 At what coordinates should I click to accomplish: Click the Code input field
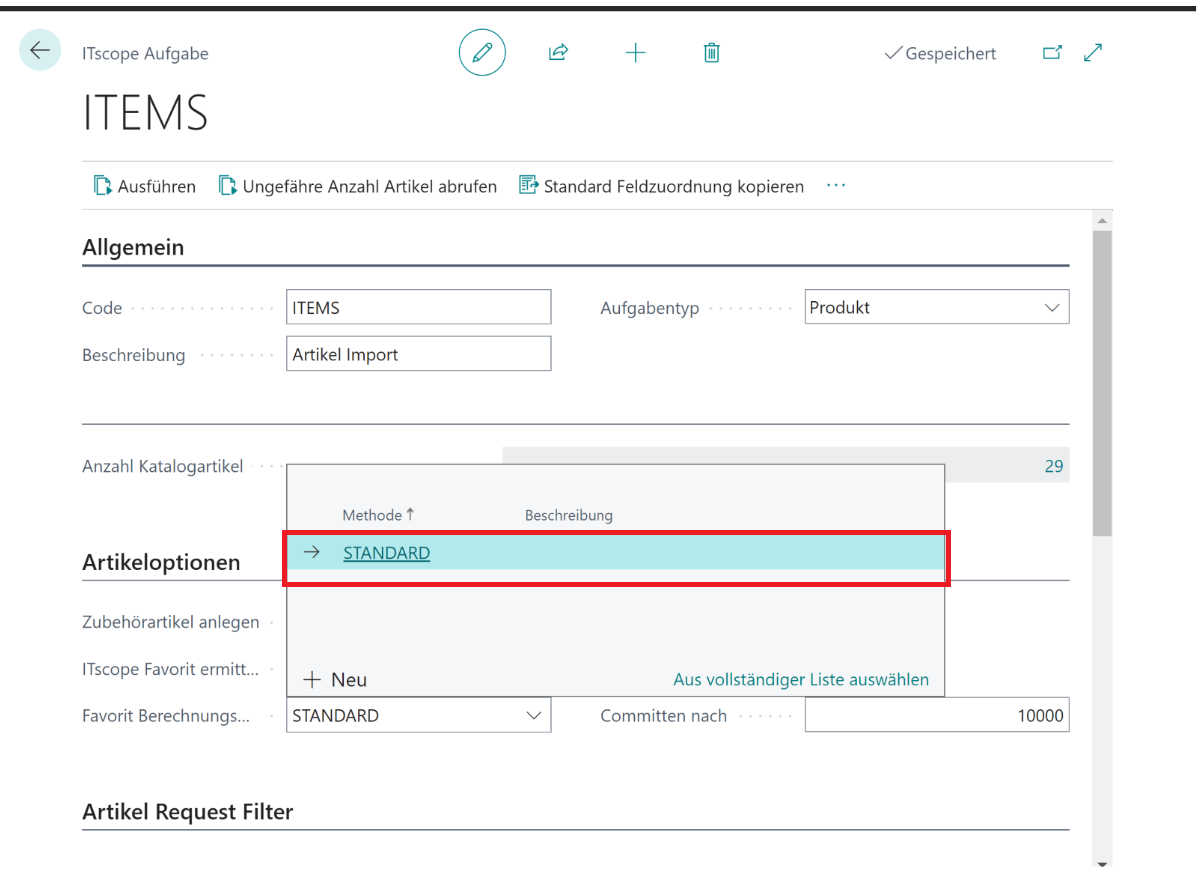tap(418, 308)
